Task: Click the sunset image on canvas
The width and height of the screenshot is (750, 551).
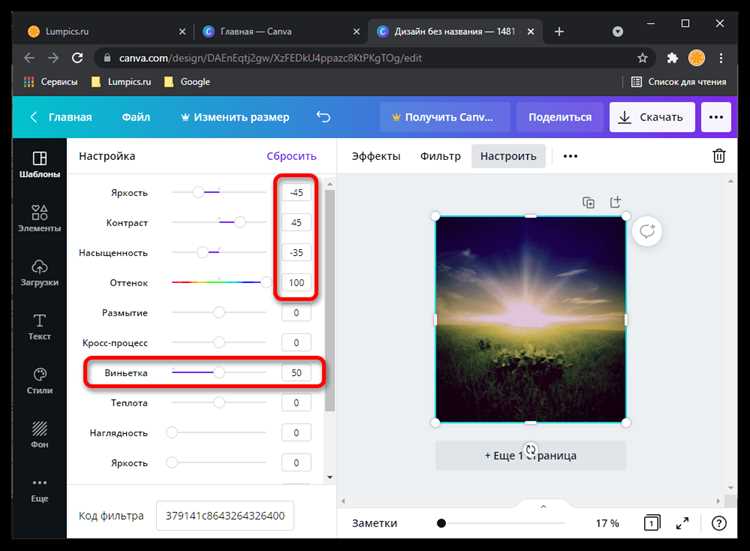Action: click(530, 320)
